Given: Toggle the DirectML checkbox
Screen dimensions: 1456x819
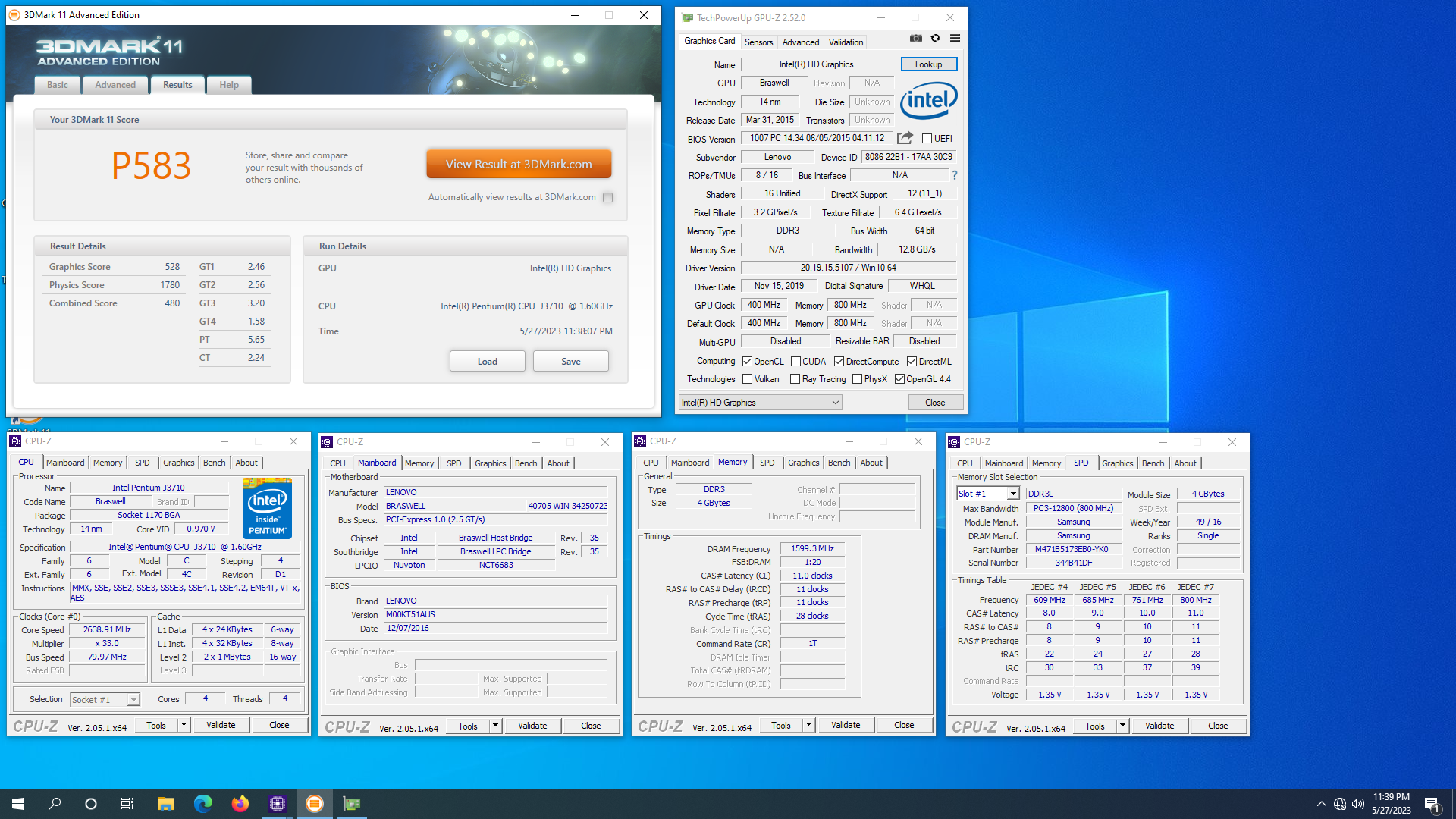Looking at the screenshot, I should pos(912,362).
